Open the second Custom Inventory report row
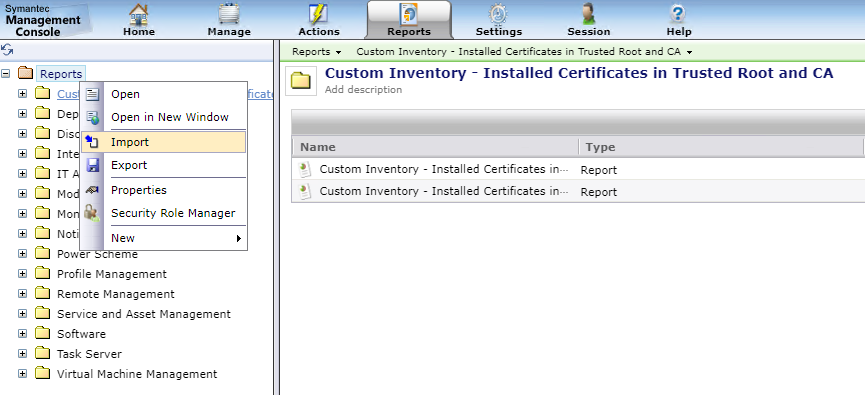The height and width of the screenshot is (395, 865). click(x=578, y=191)
